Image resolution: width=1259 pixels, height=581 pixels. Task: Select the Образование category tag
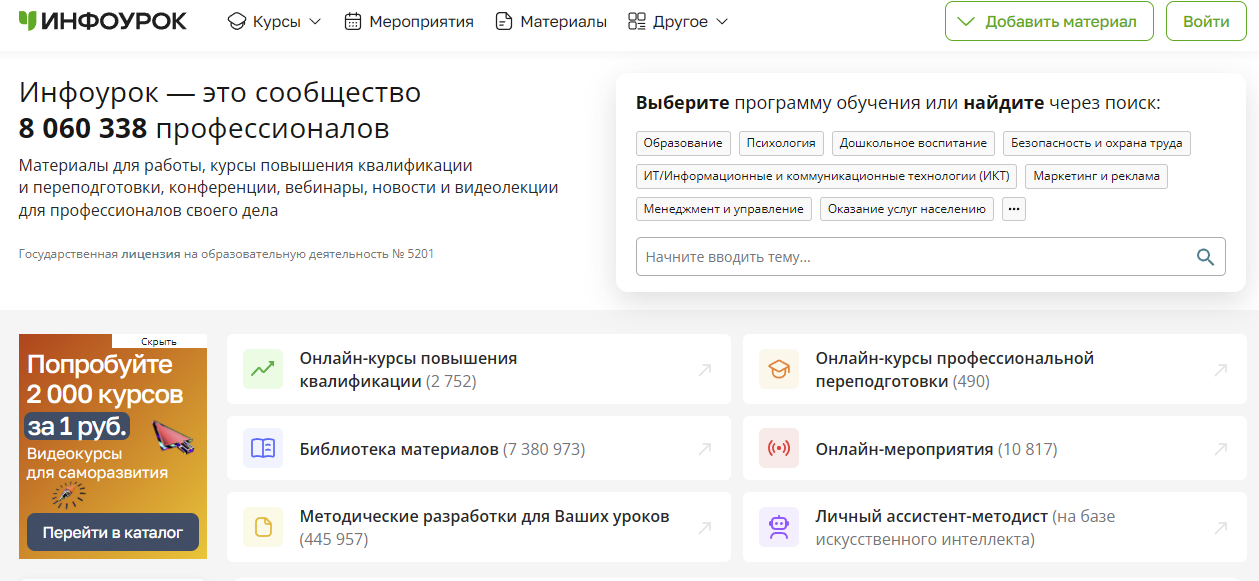coord(683,143)
